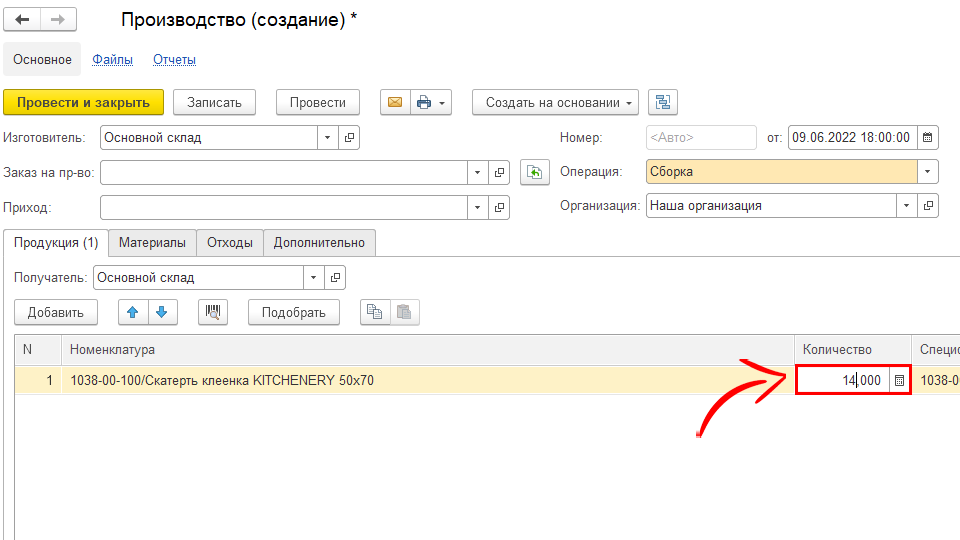960x540 pixels.
Task: Click the Заказ на пр-во input field
Action: [283, 172]
